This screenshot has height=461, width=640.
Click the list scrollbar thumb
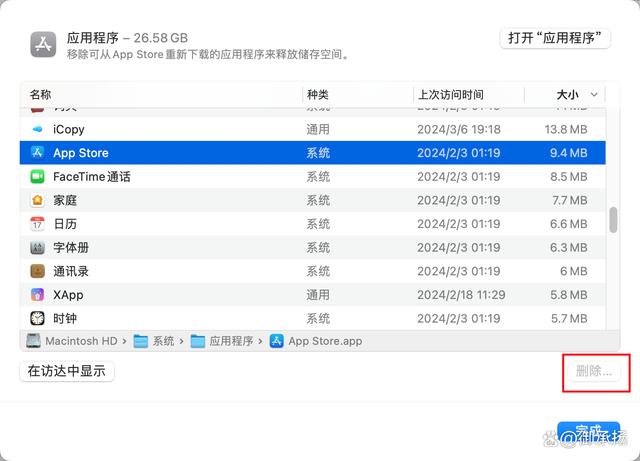coord(613,220)
